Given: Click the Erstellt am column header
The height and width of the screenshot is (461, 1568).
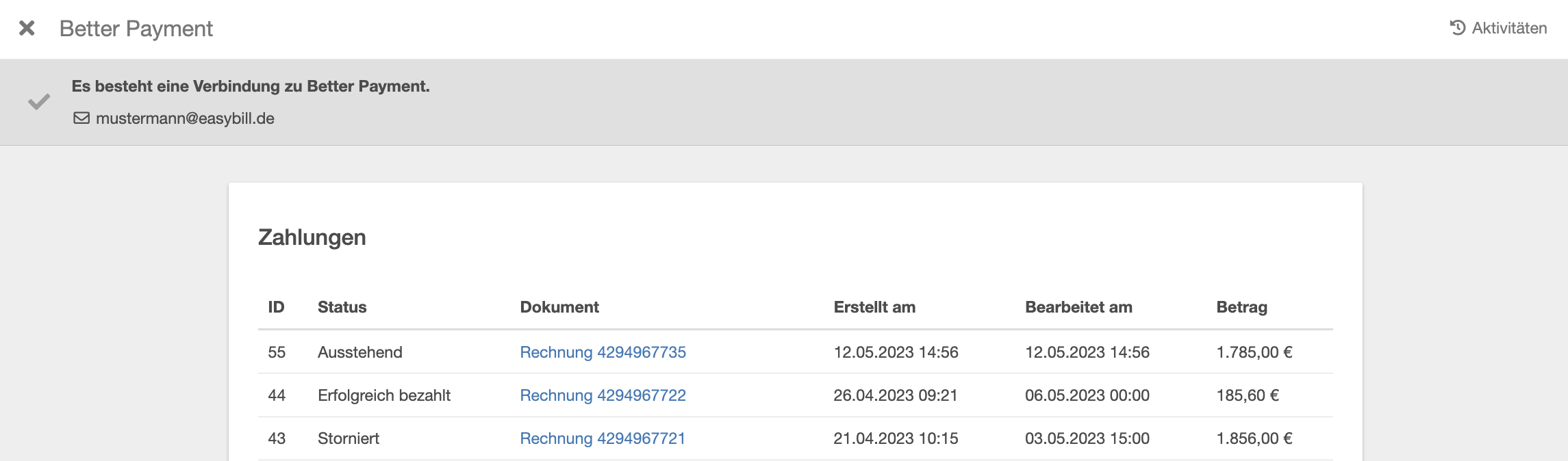Looking at the screenshot, I should 874,307.
